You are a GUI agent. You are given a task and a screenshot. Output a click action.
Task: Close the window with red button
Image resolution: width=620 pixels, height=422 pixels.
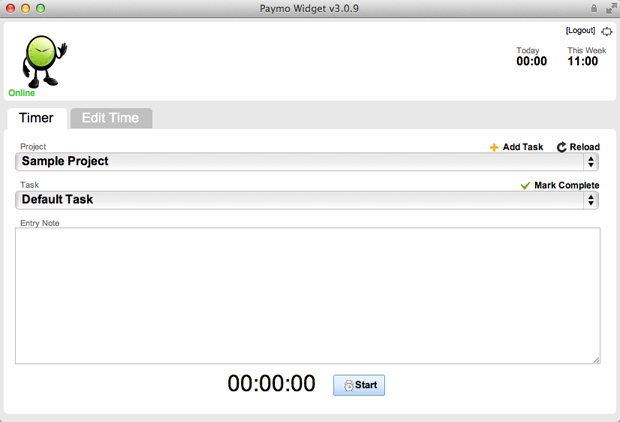pyautogui.click(x=11, y=8)
